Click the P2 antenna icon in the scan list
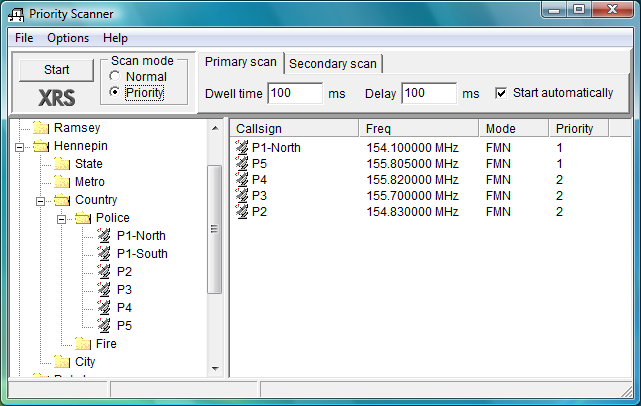Viewport: 641px width, 406px height. pos(242,211)
